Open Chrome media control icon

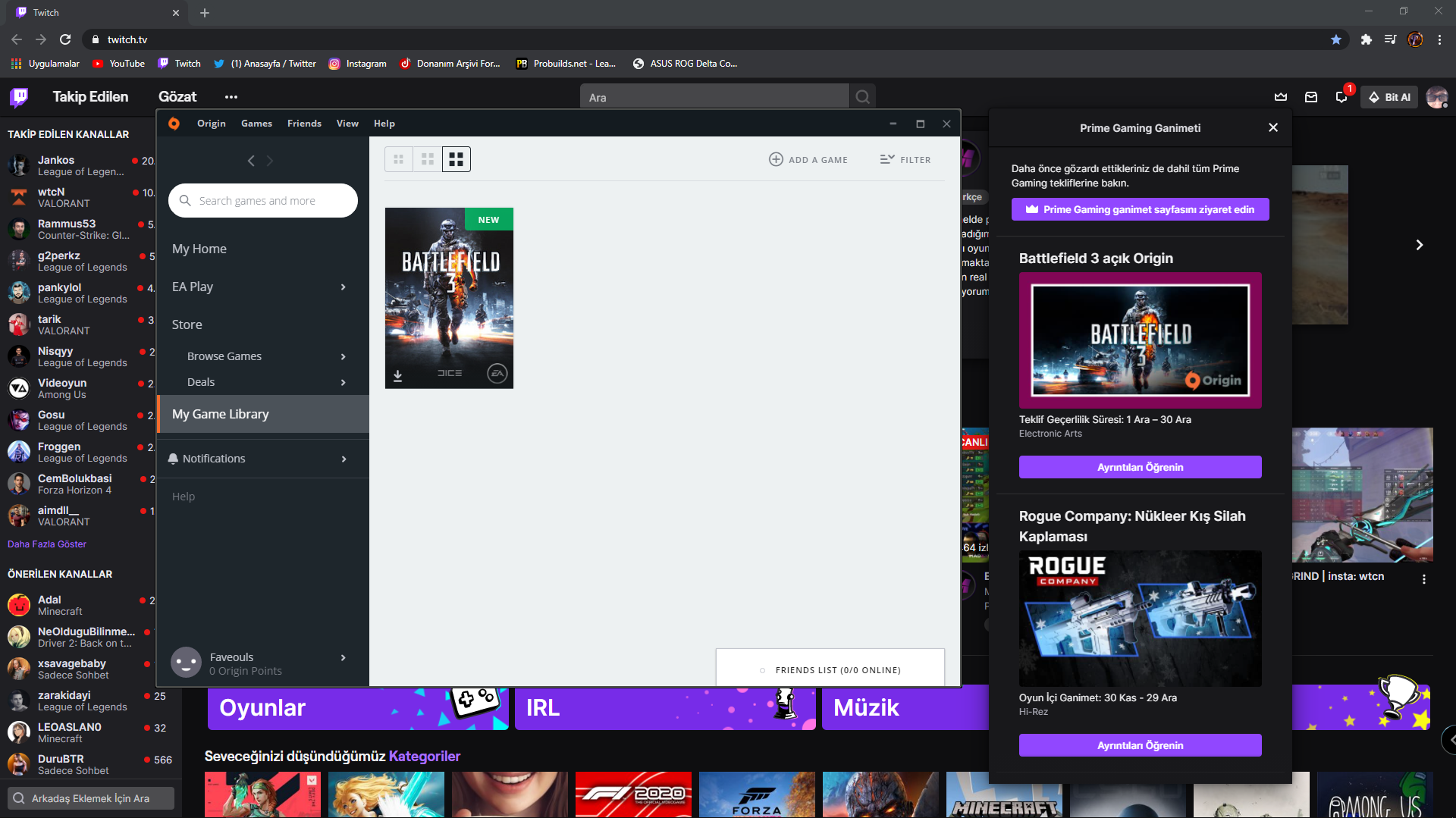[x=1390, y=39]
